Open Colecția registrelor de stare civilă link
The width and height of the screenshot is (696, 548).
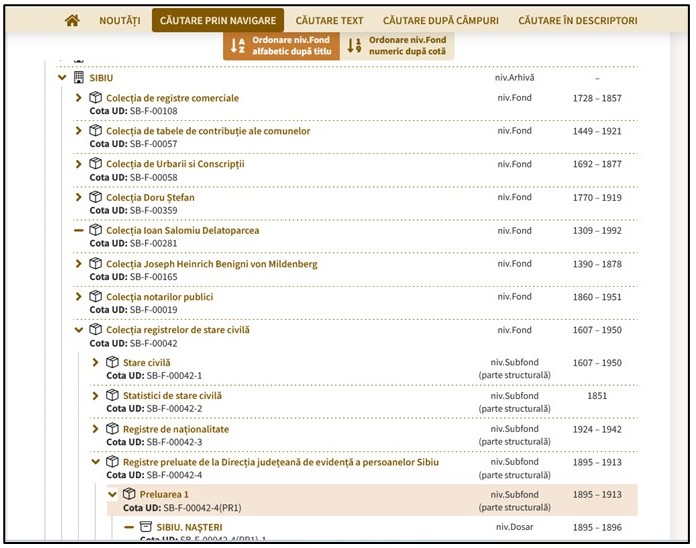pos(178,330)
